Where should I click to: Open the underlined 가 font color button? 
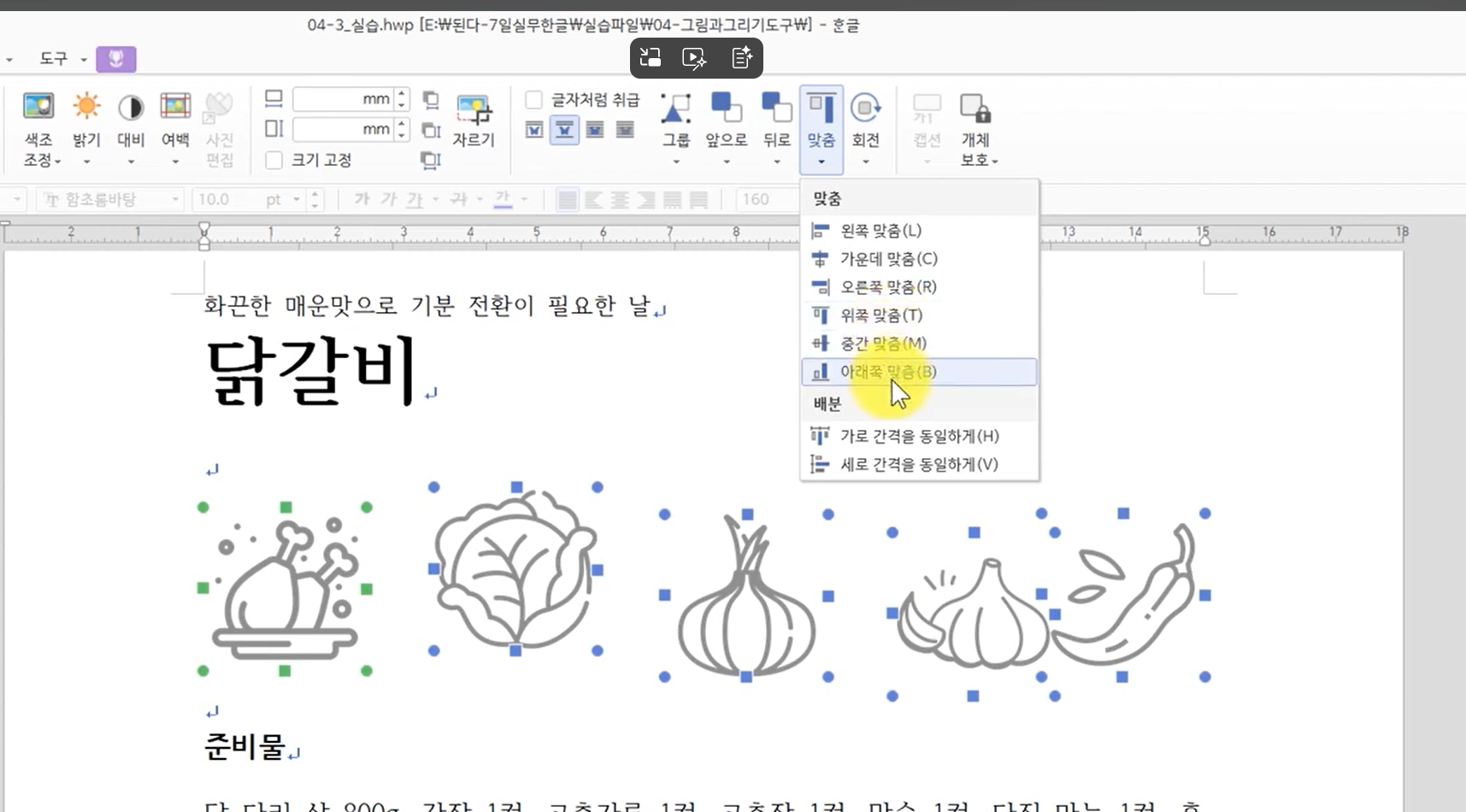pos(503,200)
